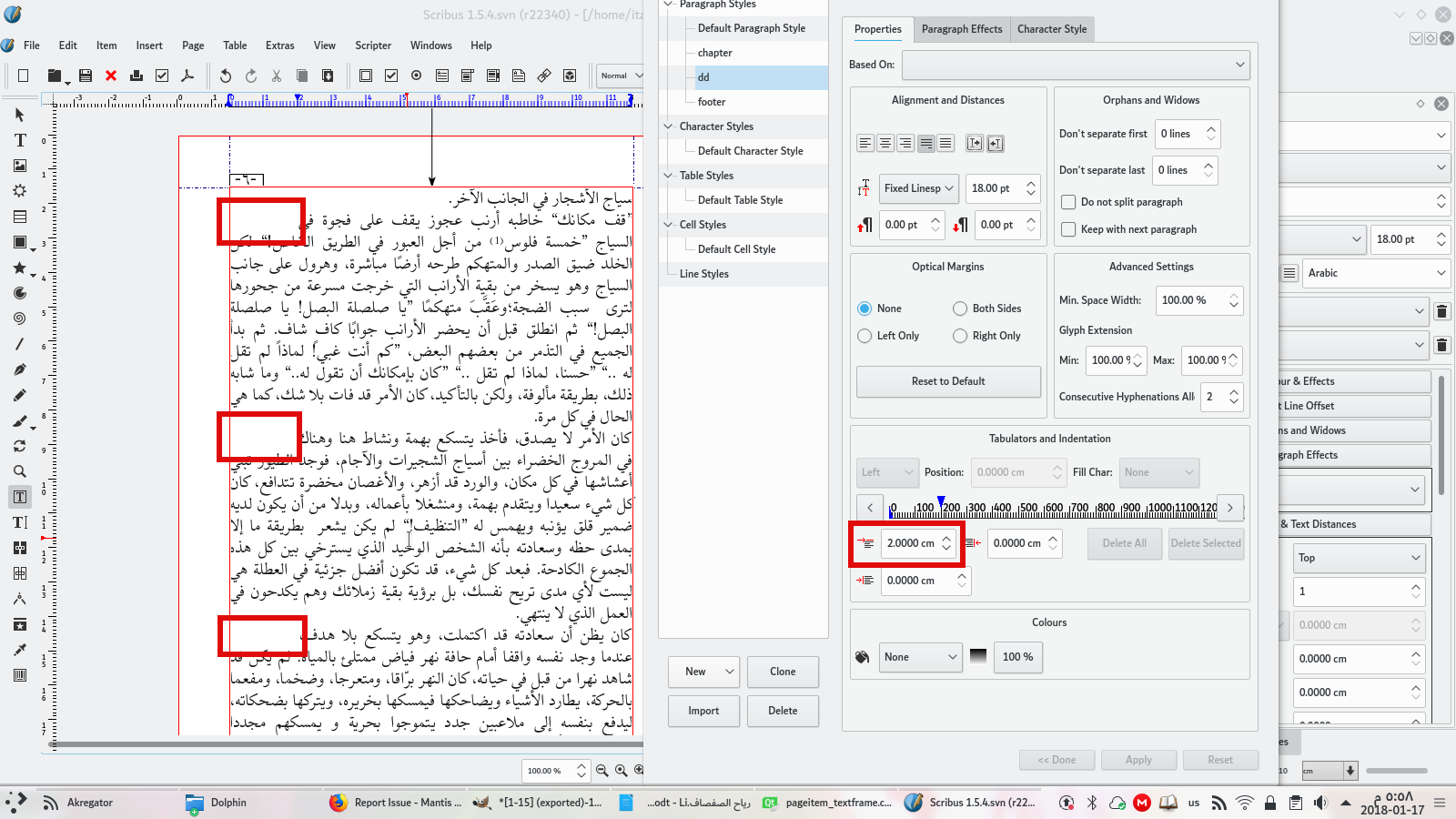Click the center align paragraph button
This screenshot has height=819, width=1456.
(885, 143)
